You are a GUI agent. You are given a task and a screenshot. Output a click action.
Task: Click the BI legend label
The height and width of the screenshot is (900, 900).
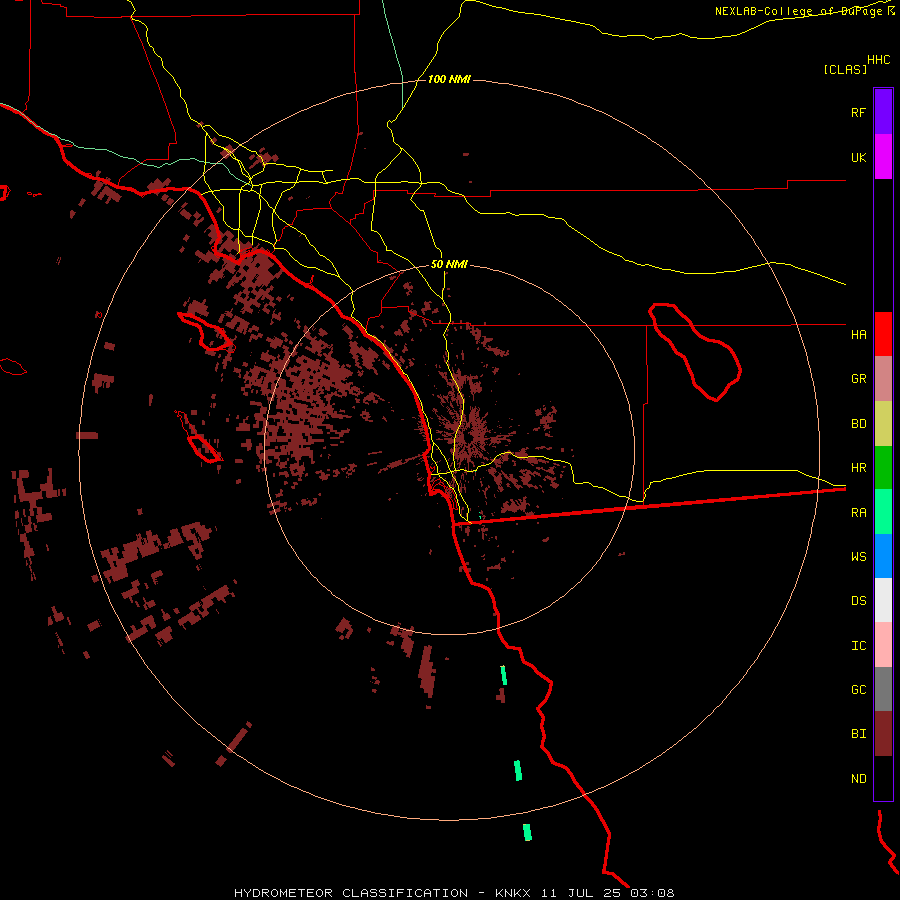pos(858,734)
